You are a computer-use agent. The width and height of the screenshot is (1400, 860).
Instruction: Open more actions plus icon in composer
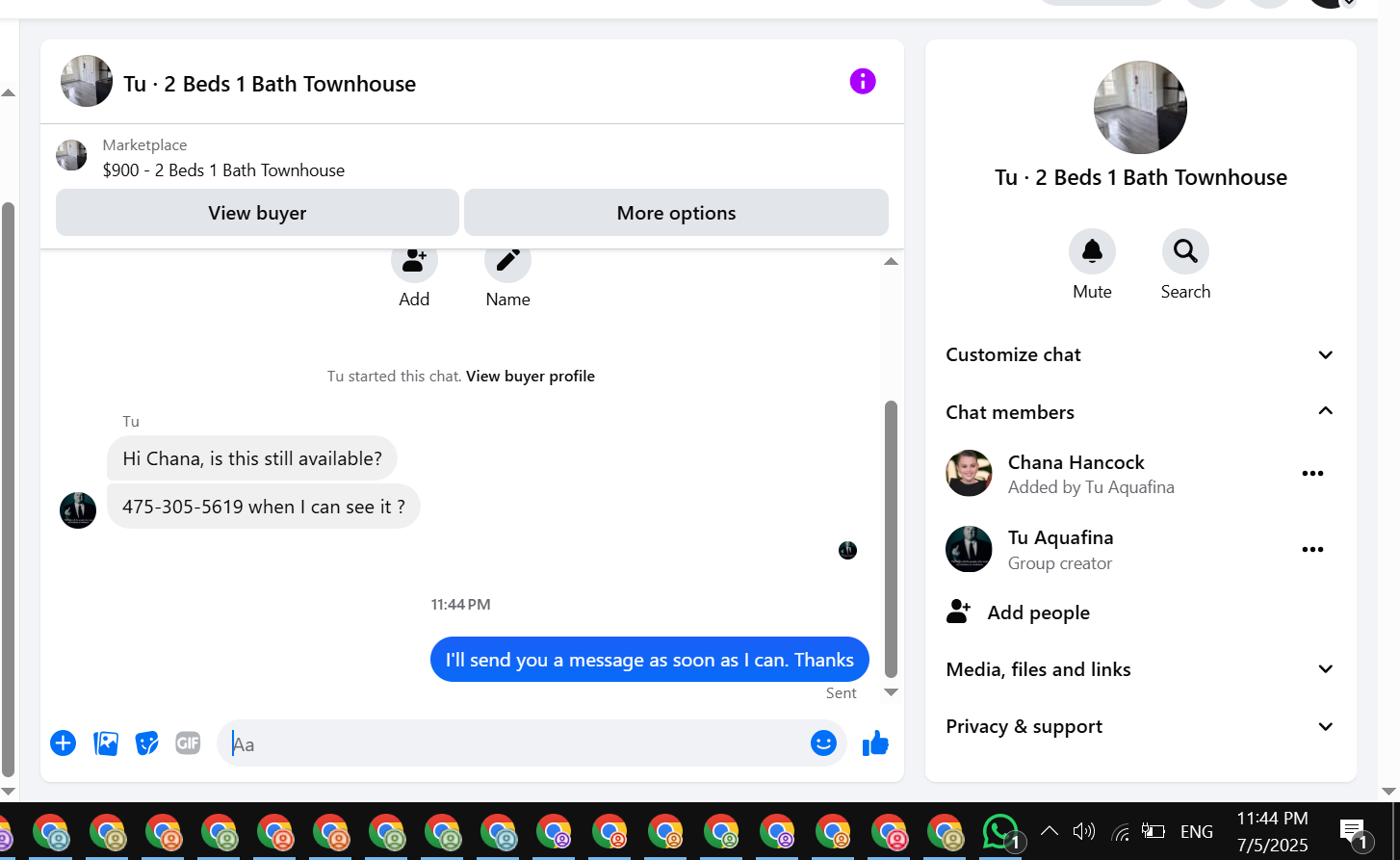63,743
